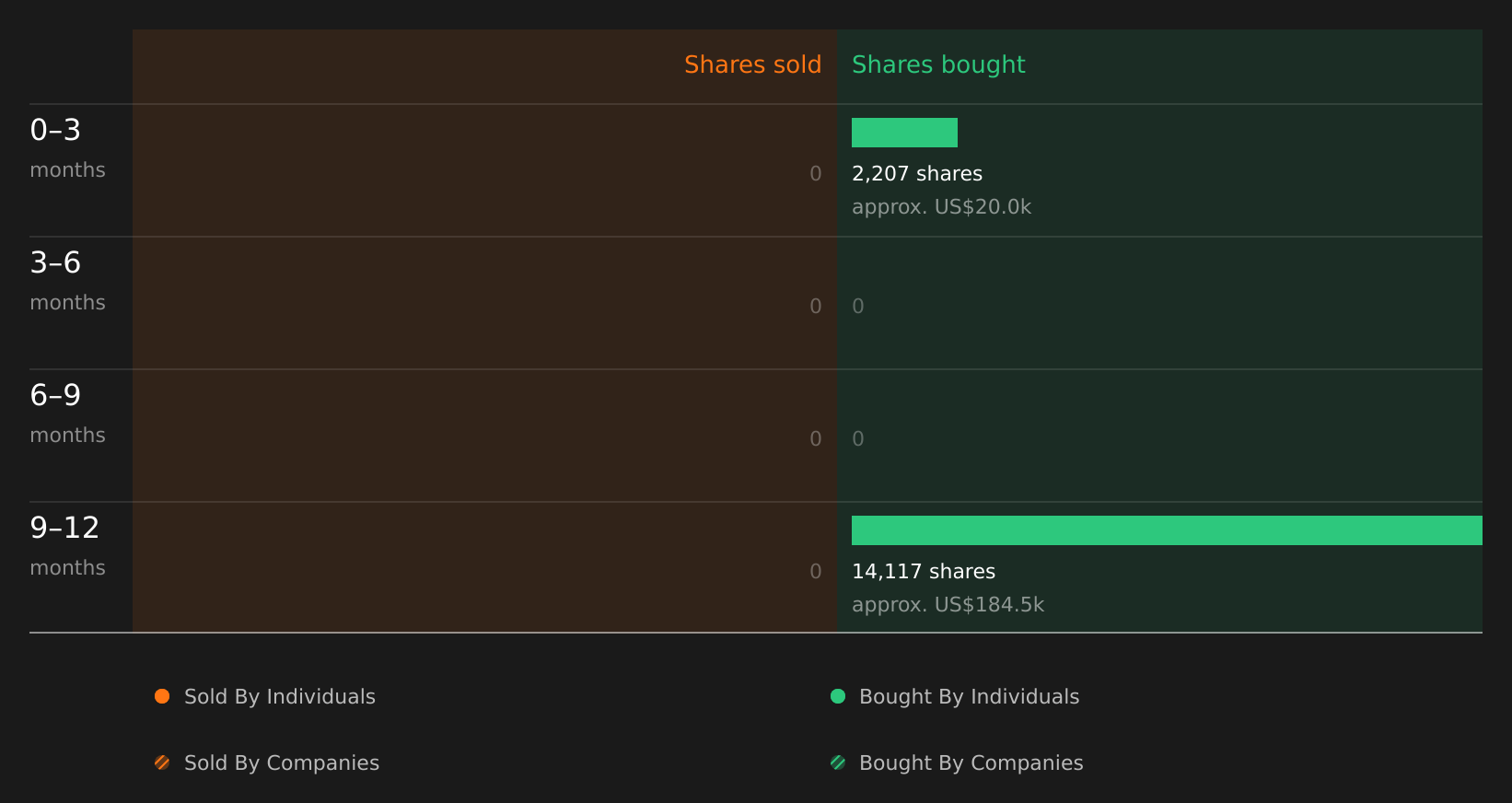The height and width of the screenshot is (803, 1512).
Task: Click the Bought By Individuals legend label
Action: (x=969, y=696)
